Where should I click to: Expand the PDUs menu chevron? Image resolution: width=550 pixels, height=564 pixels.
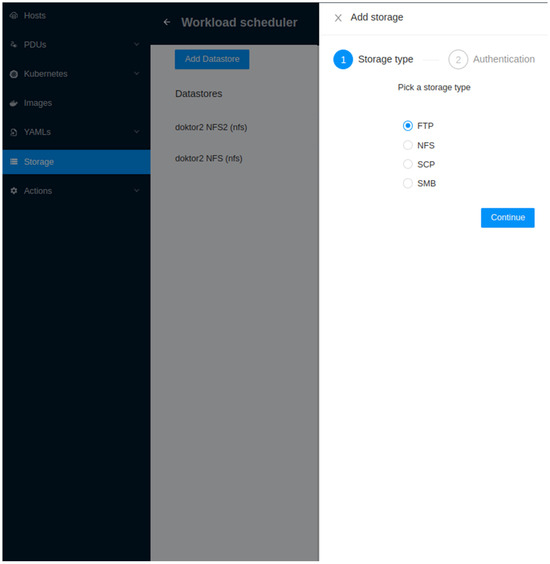pos(137,44)
